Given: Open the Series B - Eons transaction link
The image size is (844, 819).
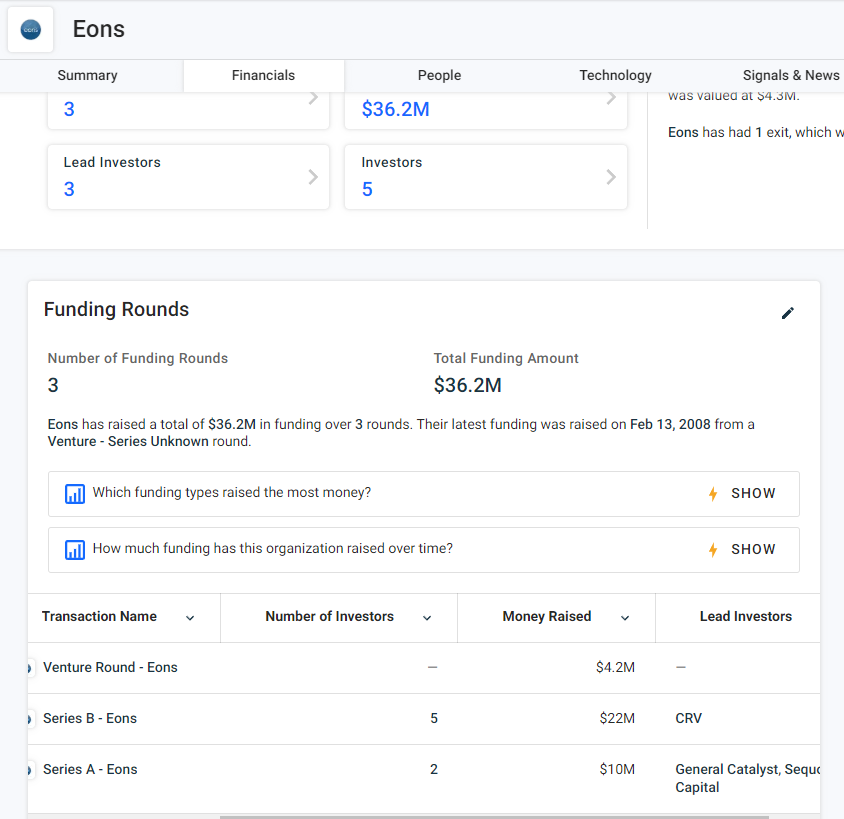Looking at the screenshot, I should pyautogui.click(x=90, y=718).
